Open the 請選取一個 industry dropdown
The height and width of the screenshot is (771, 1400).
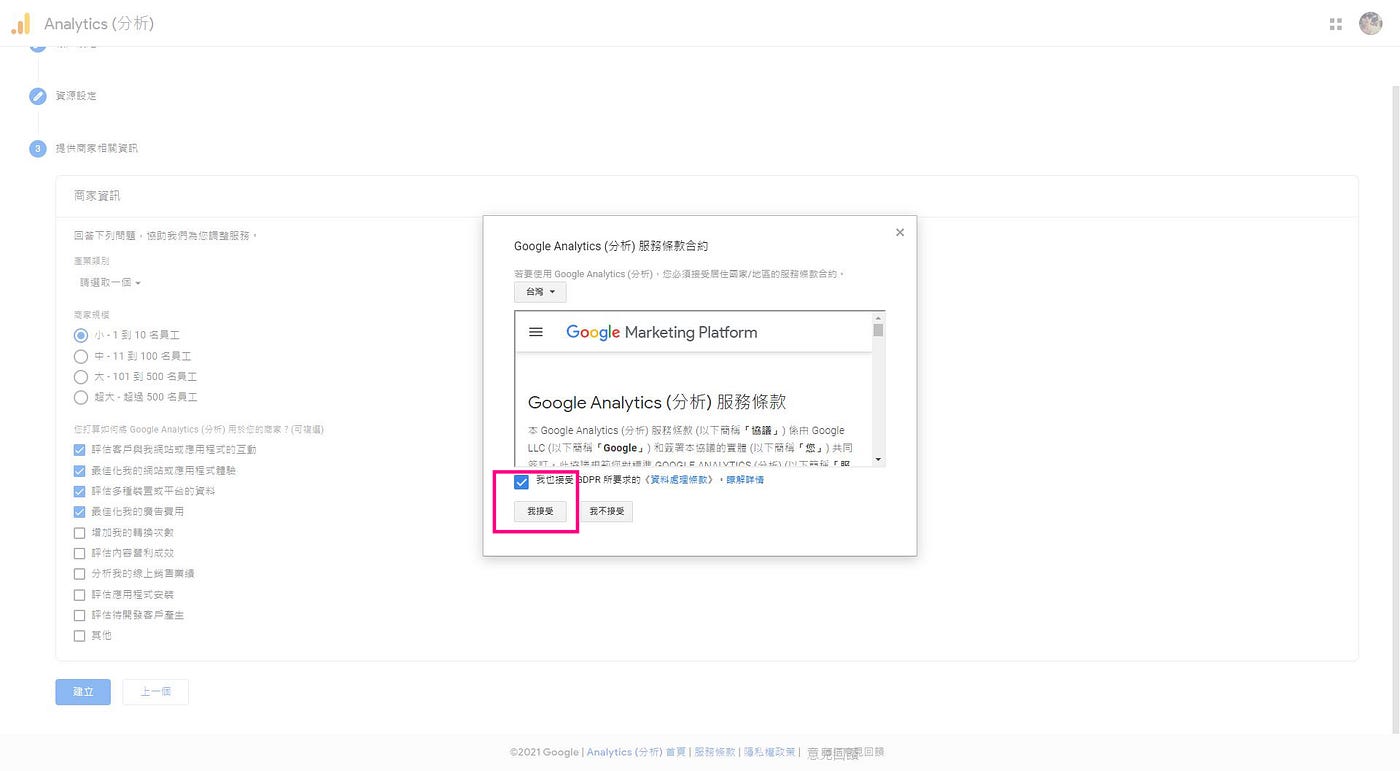110,283
